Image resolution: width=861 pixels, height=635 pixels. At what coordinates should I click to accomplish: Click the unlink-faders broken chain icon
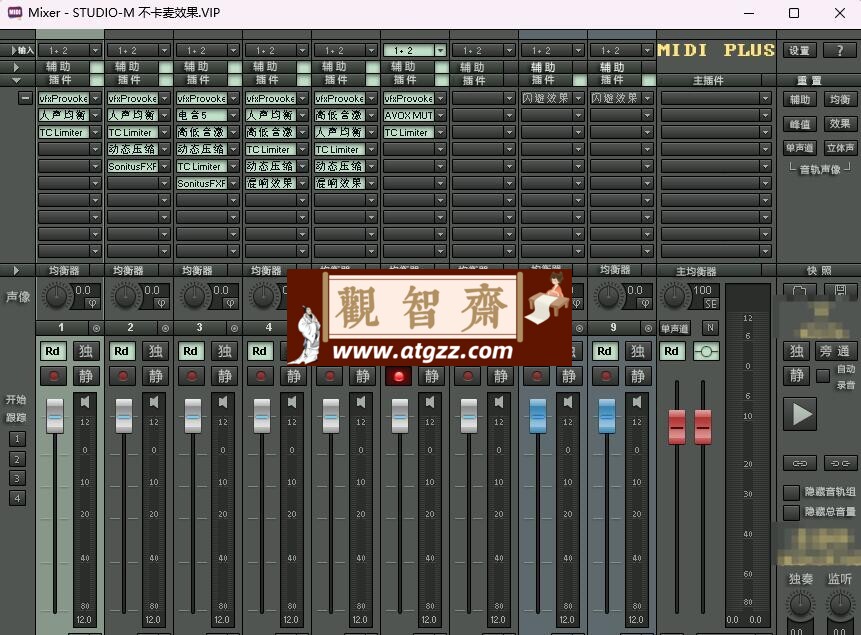point(840,464)
